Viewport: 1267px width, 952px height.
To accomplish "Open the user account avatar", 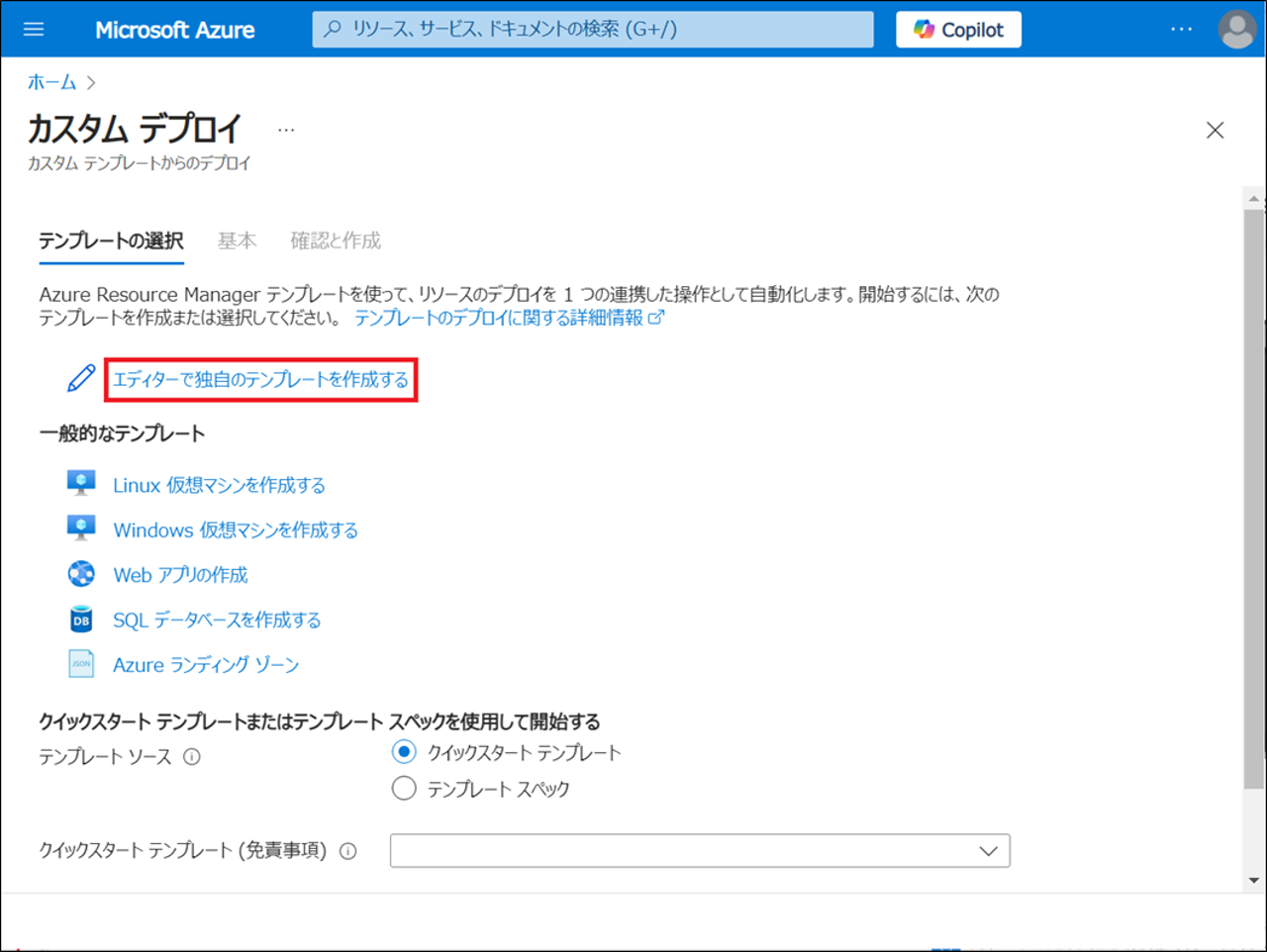I will (x=1236, y=30).
